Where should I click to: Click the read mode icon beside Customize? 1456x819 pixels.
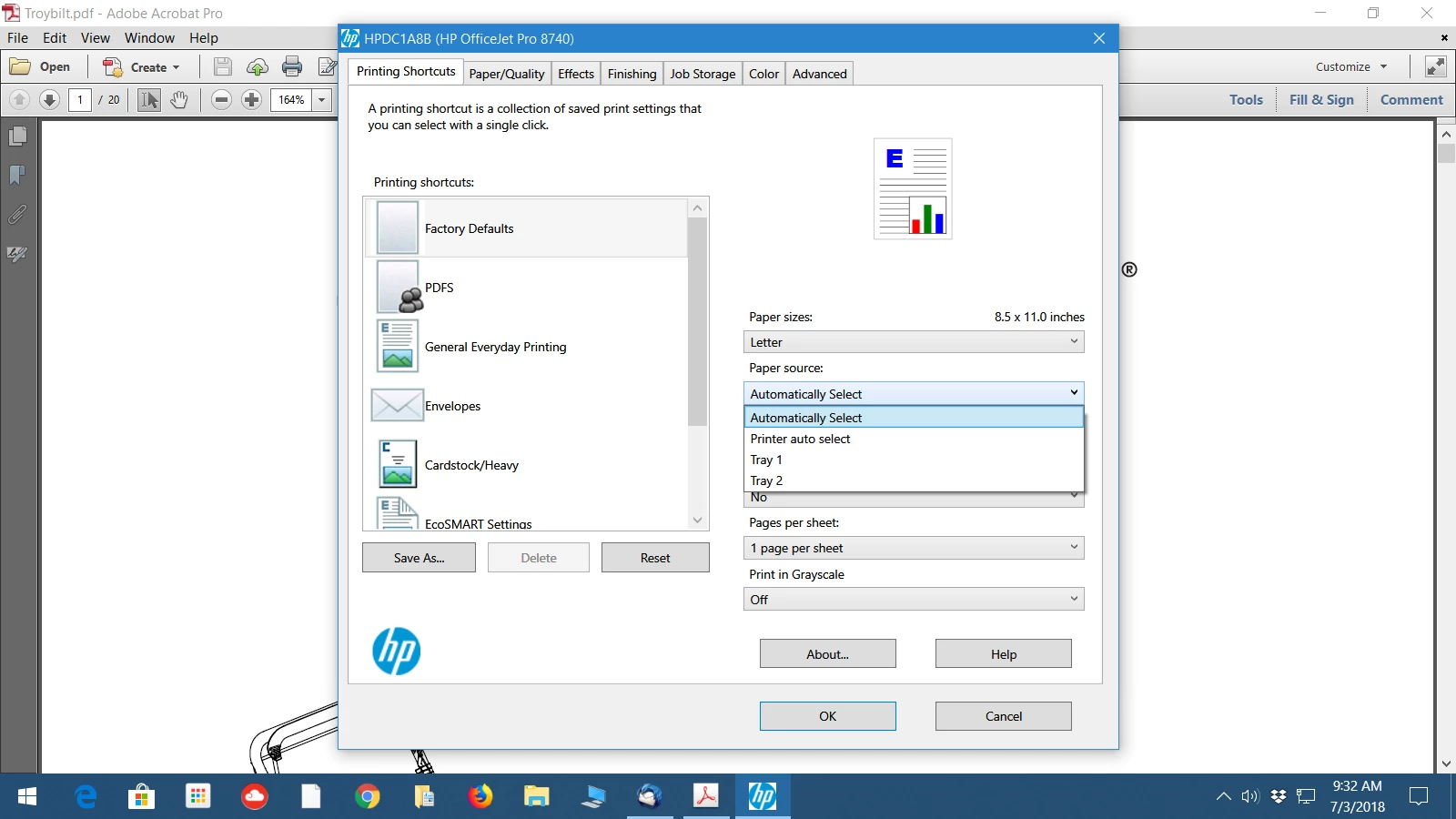pyautogui.click(x=1435, y=66)
